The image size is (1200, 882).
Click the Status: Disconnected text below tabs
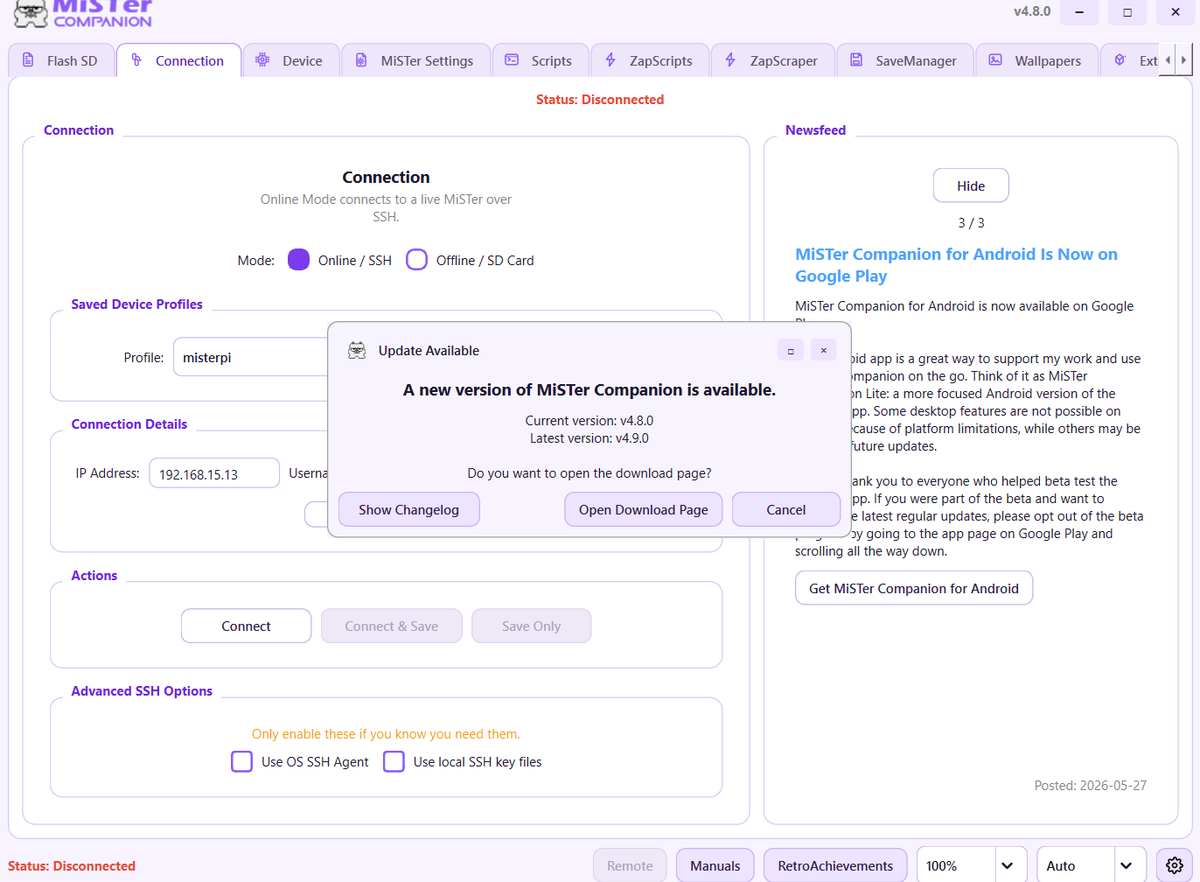[x=600, y=99]
